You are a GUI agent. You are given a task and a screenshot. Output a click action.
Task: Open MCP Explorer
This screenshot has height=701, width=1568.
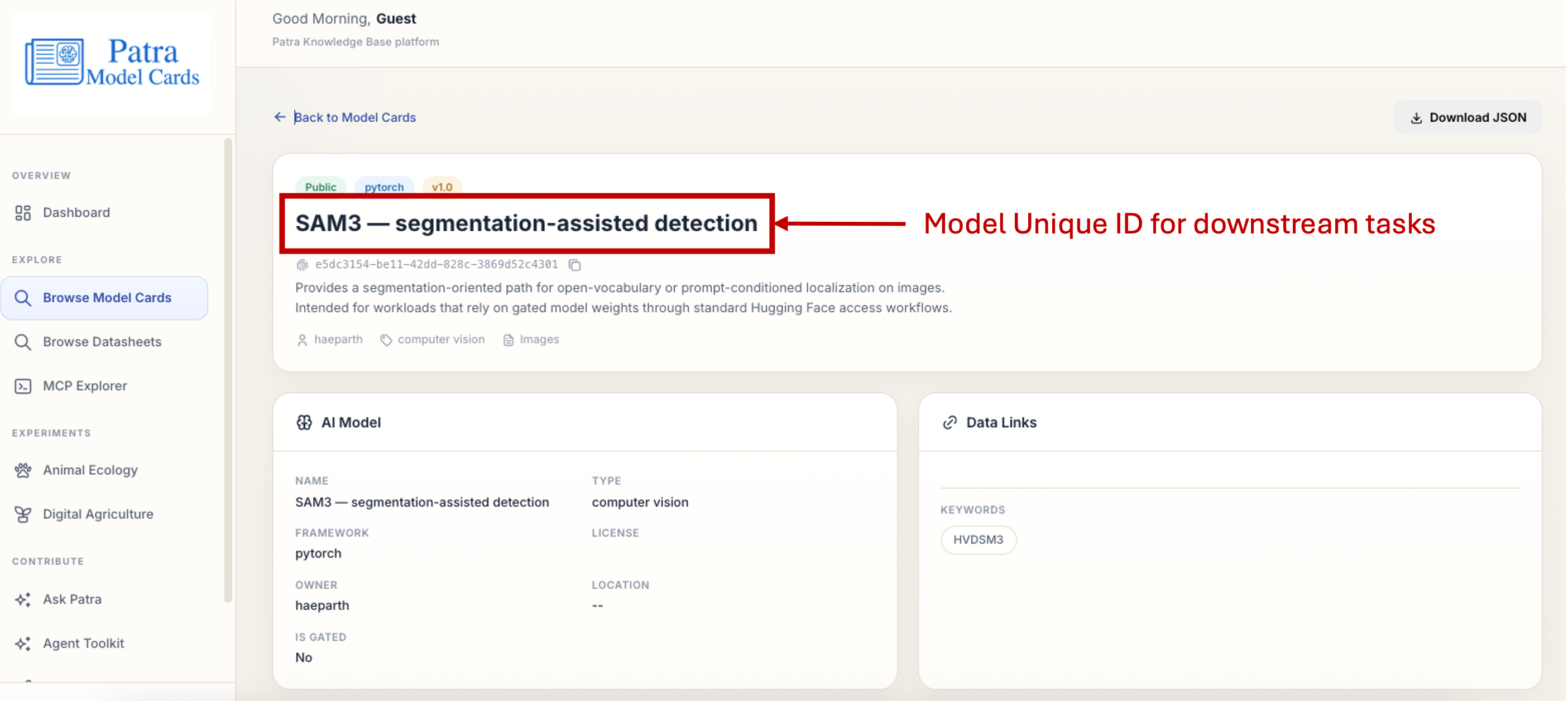pos(85,386)
